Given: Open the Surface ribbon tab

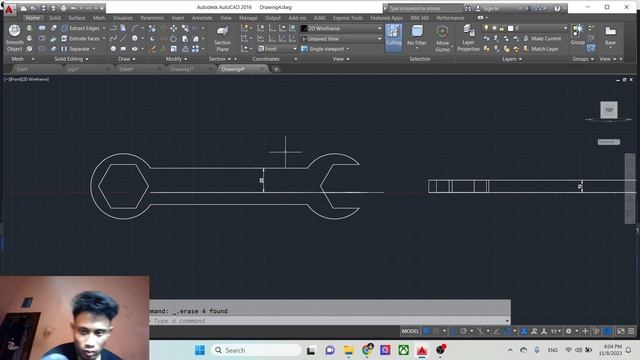Looking at the screenshot, I should pos(77,18).
